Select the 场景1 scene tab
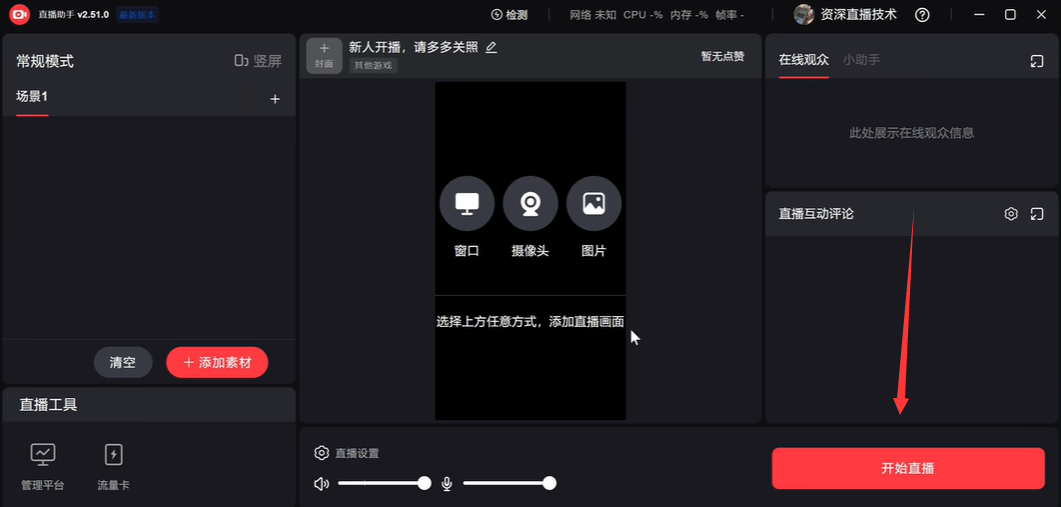 [x=32, y=96]
